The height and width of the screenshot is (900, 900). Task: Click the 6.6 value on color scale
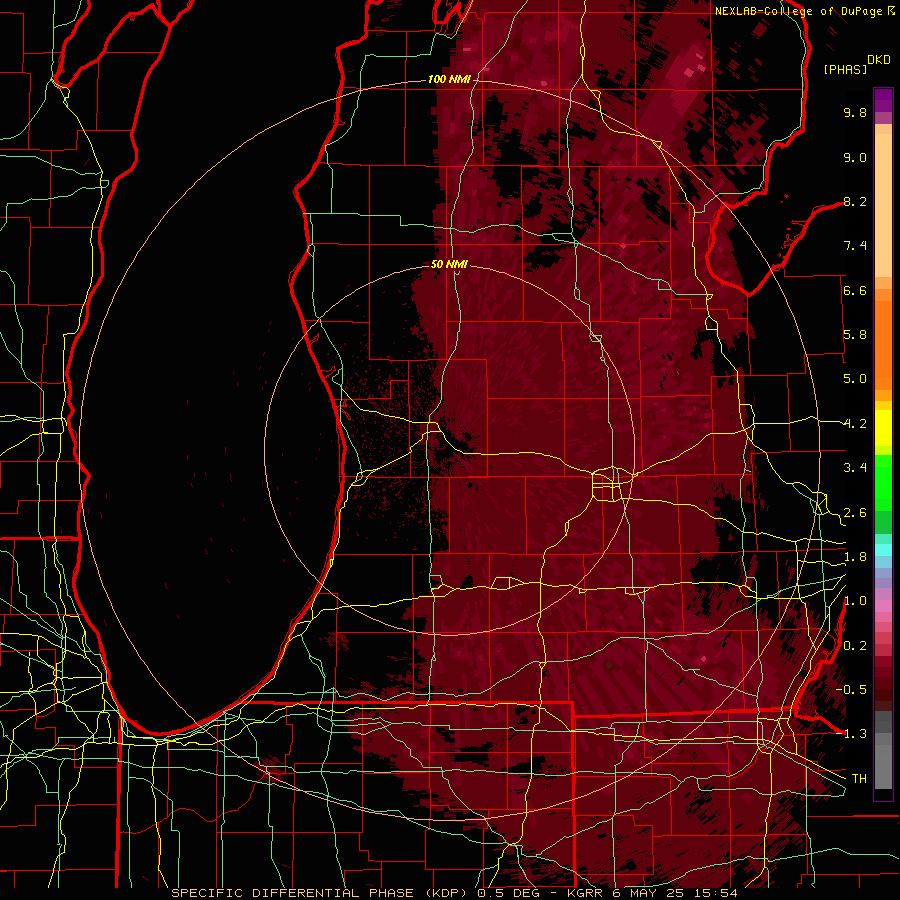(x=855, y=290)
